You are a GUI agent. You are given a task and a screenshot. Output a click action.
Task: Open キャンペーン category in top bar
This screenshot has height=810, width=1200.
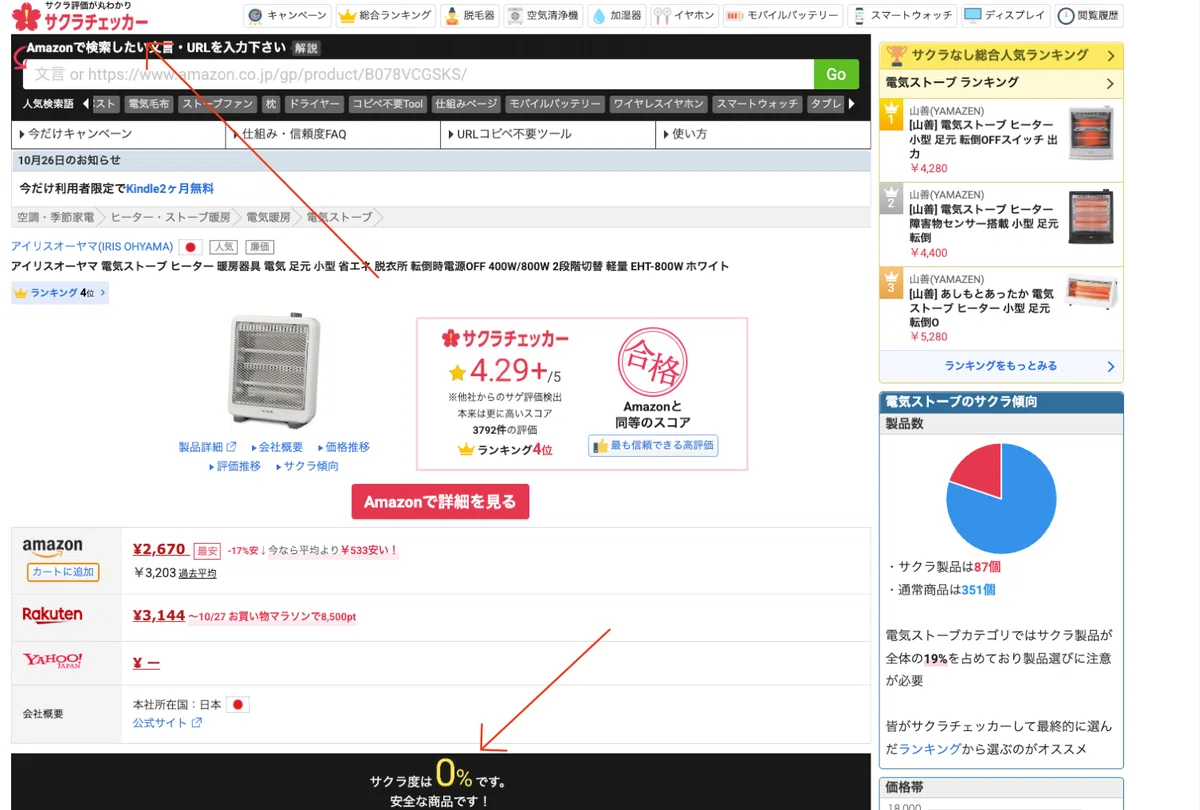coord(288,16)
